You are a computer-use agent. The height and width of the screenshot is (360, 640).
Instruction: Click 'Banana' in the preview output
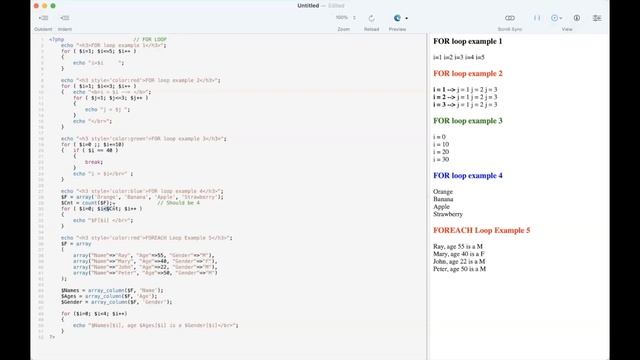(x=443, y=199)
